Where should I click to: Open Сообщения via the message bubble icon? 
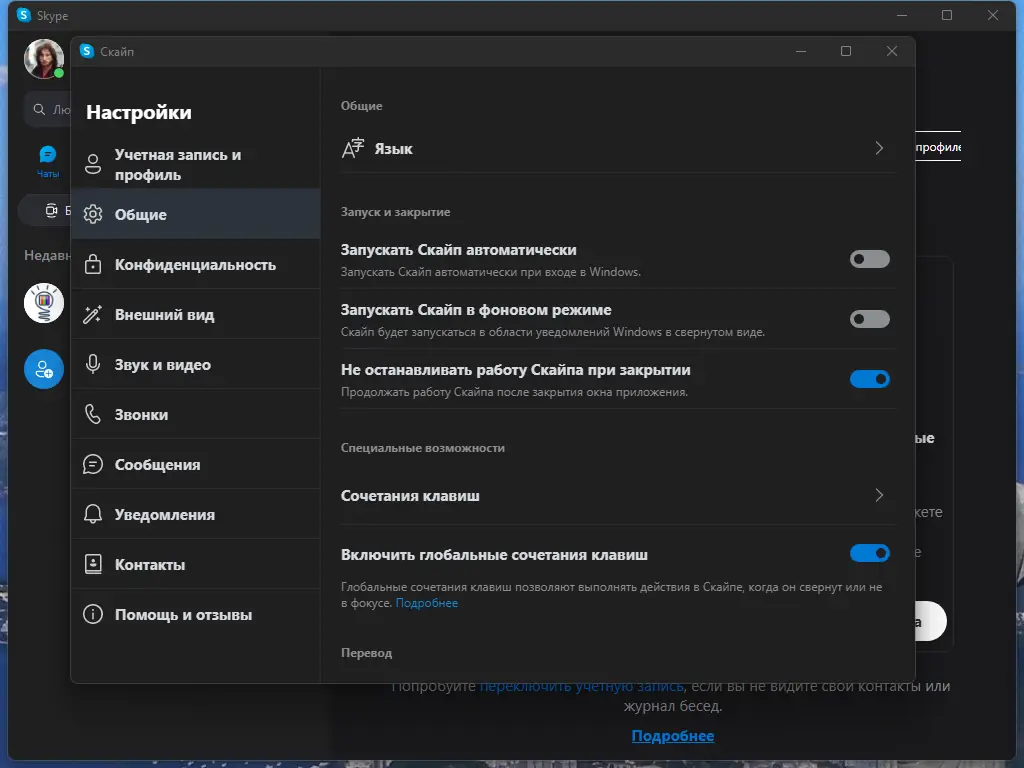[x=92, y=464]
